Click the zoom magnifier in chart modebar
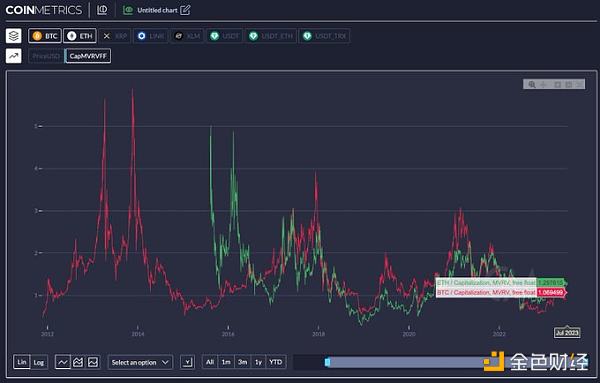This screenshot has width=600, height=383. click(532, 84)
